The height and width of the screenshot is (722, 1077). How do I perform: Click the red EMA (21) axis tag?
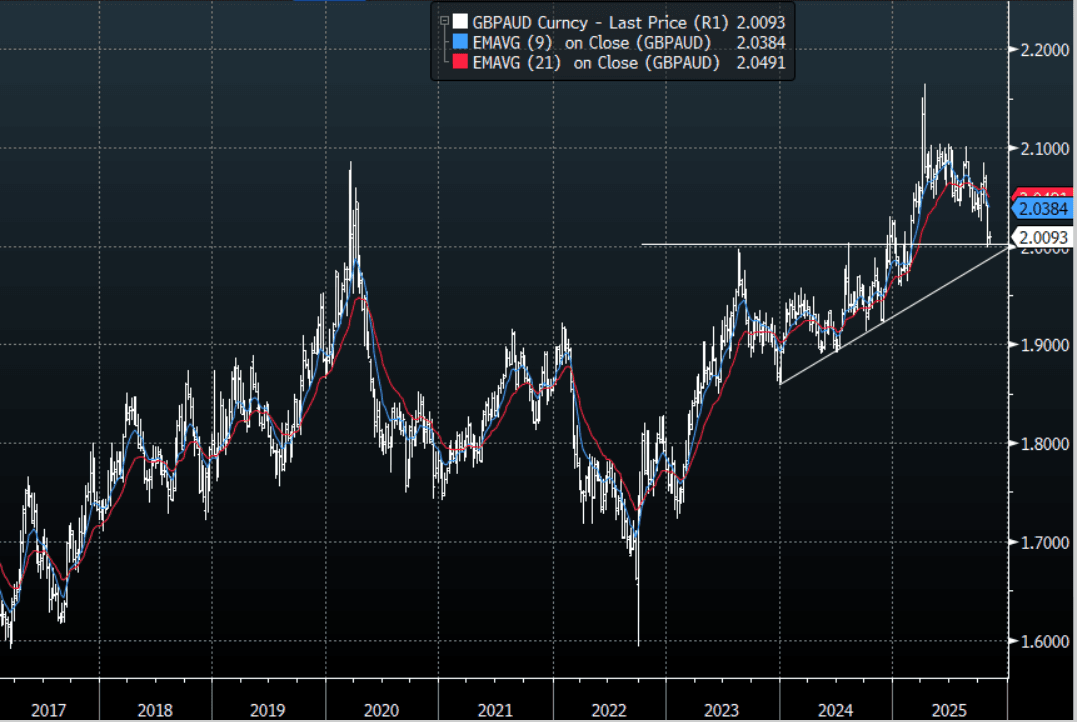(x=1043, y=195)
